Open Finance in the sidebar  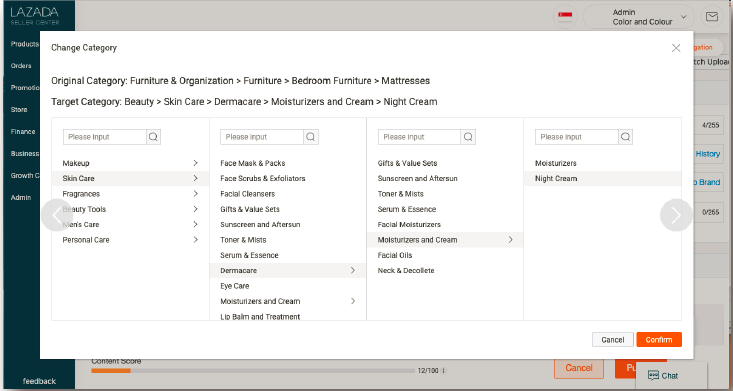click(23, 131)
